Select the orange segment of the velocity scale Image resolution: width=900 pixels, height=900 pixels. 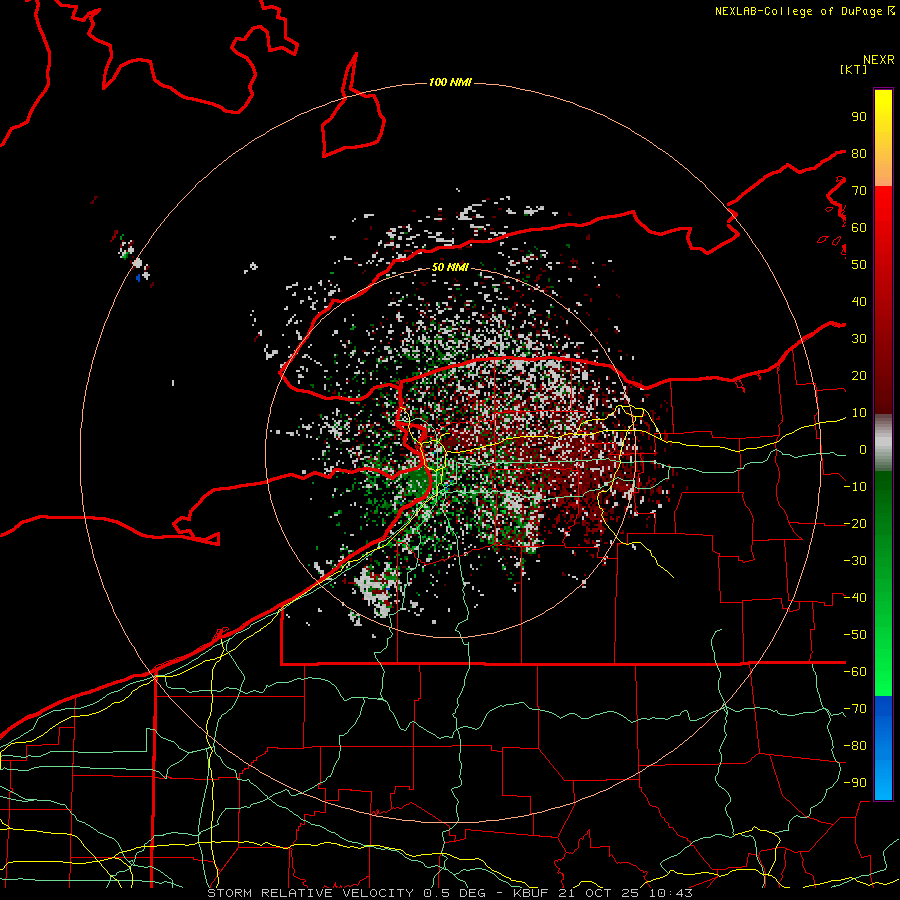click(x=883, y=169)
